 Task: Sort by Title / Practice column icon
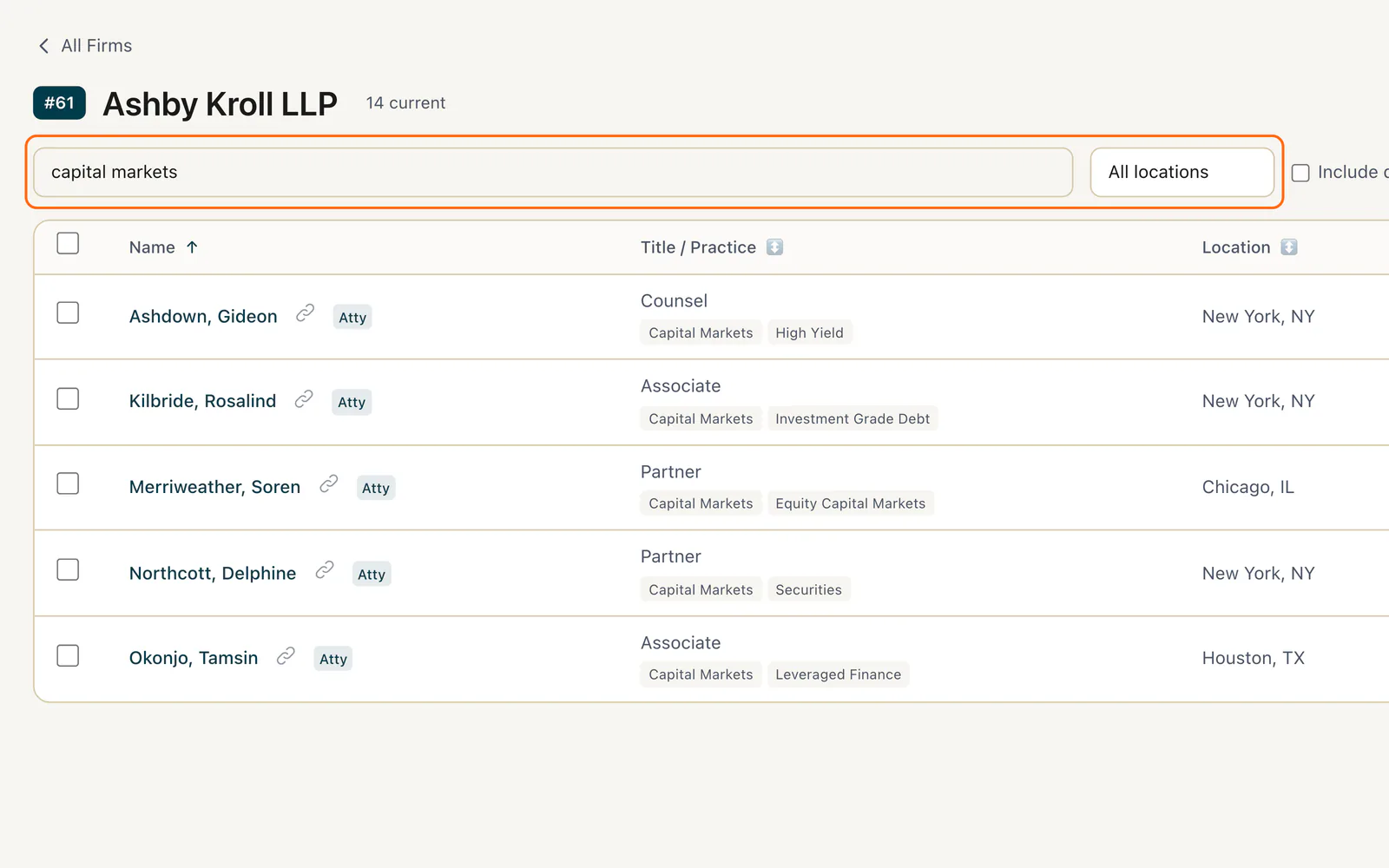(775, 247)
